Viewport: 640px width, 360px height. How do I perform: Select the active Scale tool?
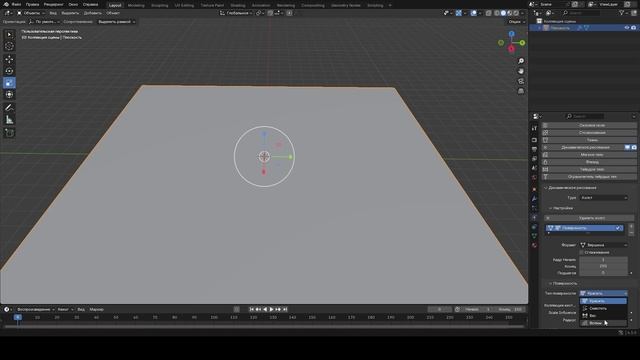[x=9, y=83]
